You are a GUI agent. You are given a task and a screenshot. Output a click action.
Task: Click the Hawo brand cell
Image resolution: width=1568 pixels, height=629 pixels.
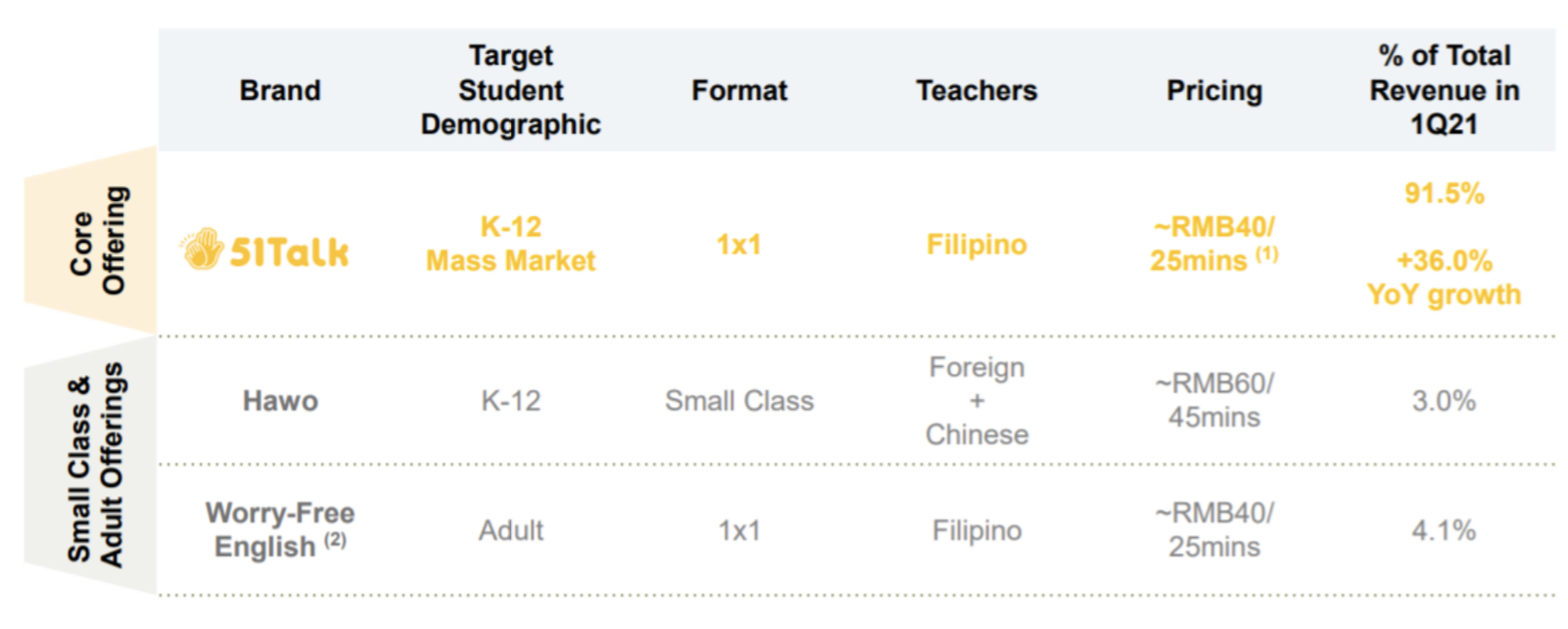[x=280, y=401]
